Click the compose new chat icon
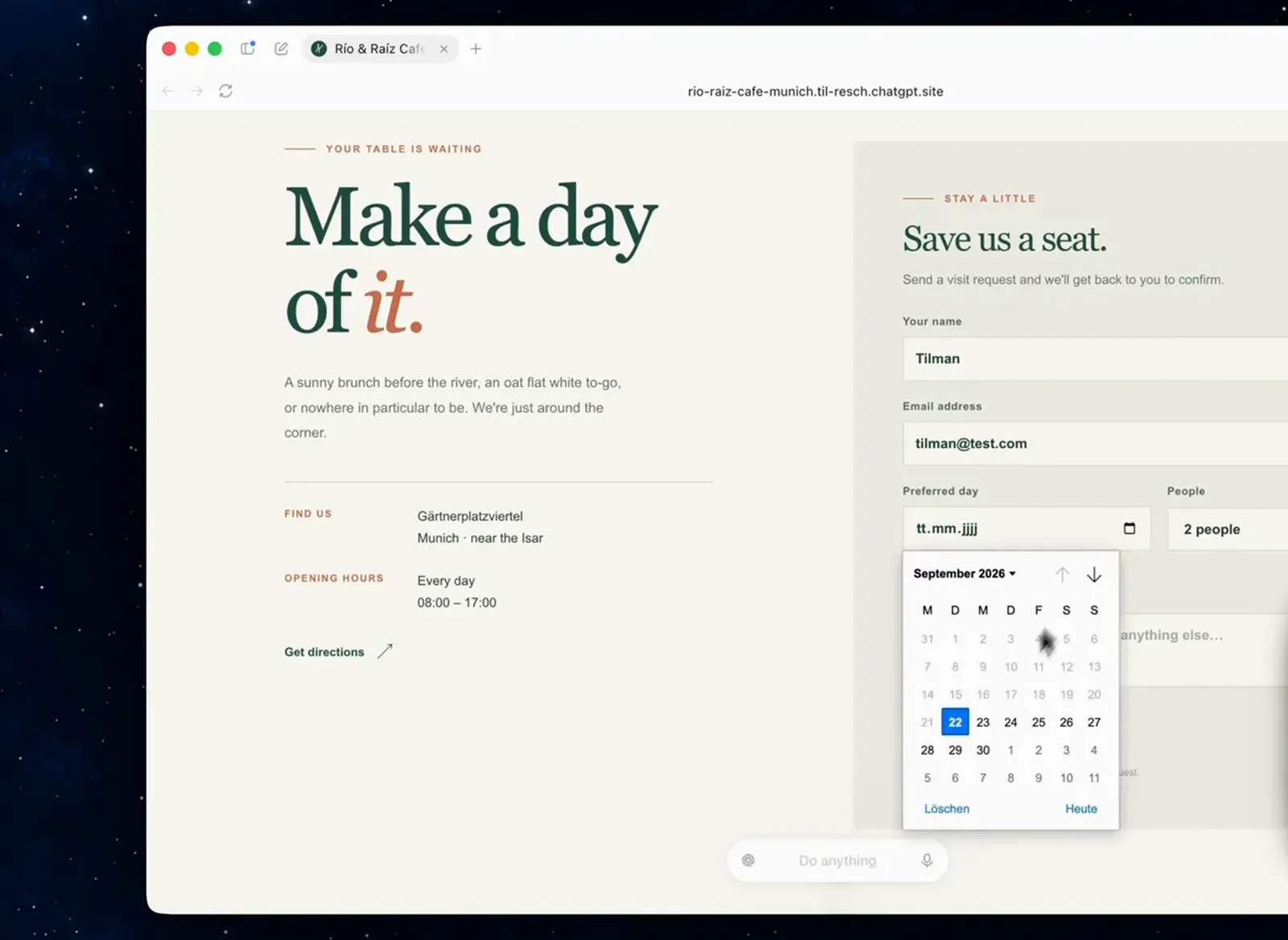The image size is (1288, 940). click(x=281, y=48)
